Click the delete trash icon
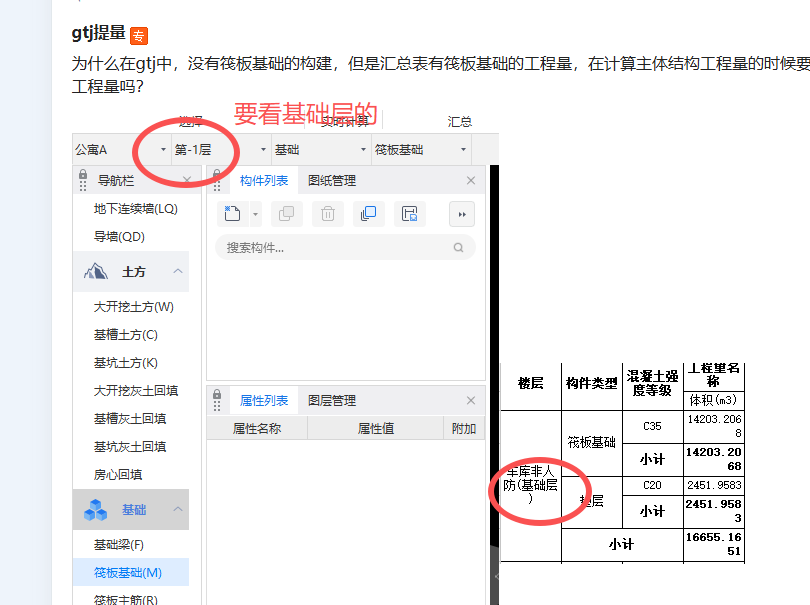The image size is (810, 605). point(328,214)
